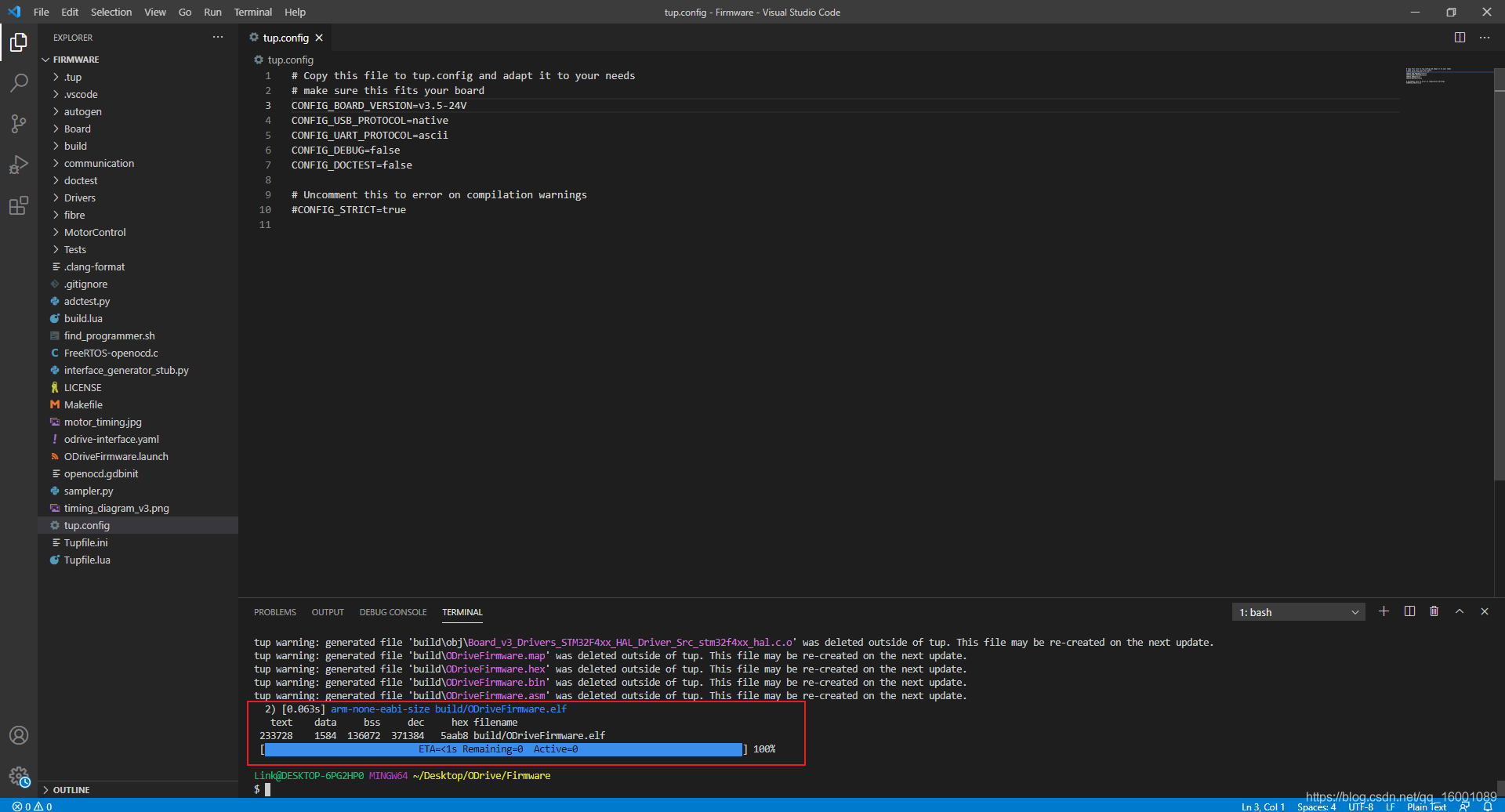Kill terminal with trash icon
This screenshot has width=1505, height=812.
(x=1434, y=611)
